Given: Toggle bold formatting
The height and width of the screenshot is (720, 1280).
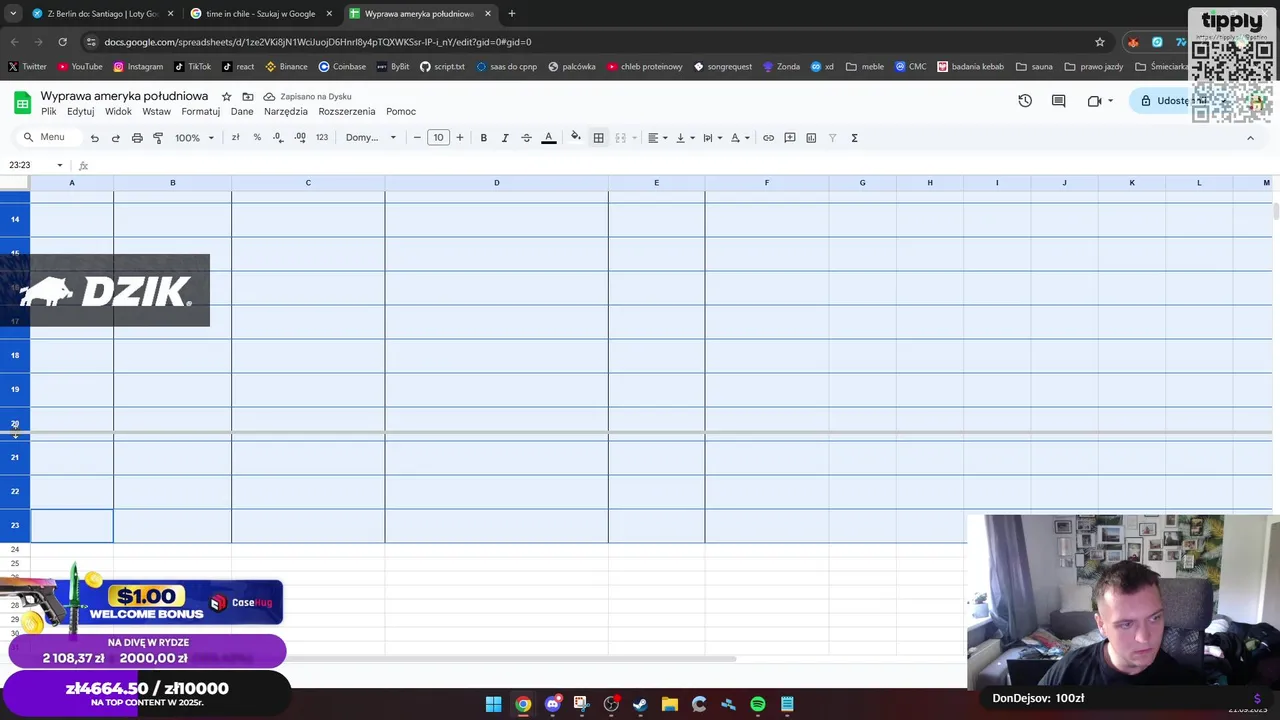Looking at the screenshot, I should click(x=483, y=138).
